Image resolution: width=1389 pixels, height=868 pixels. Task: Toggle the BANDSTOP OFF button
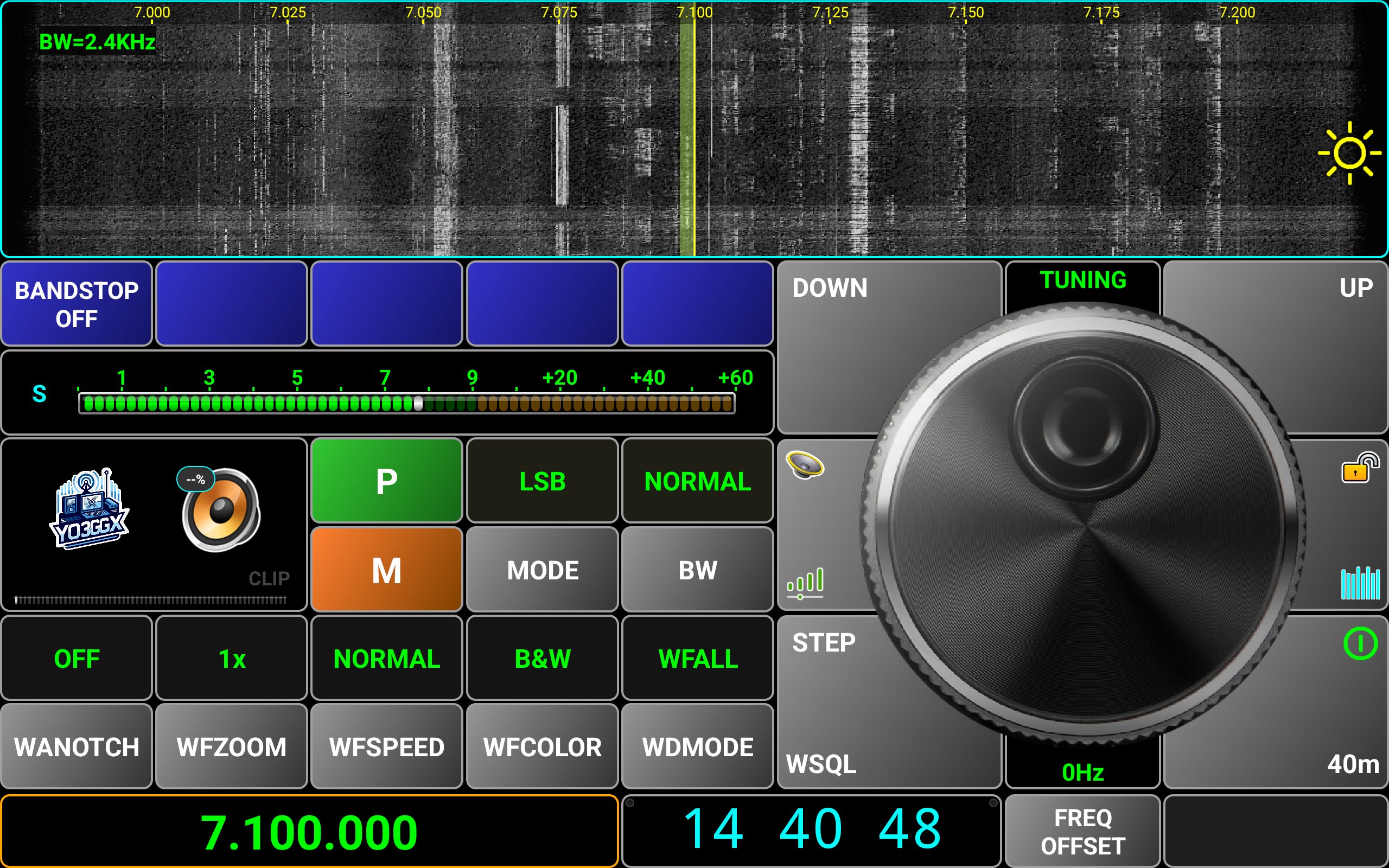(x=77, y=304)
